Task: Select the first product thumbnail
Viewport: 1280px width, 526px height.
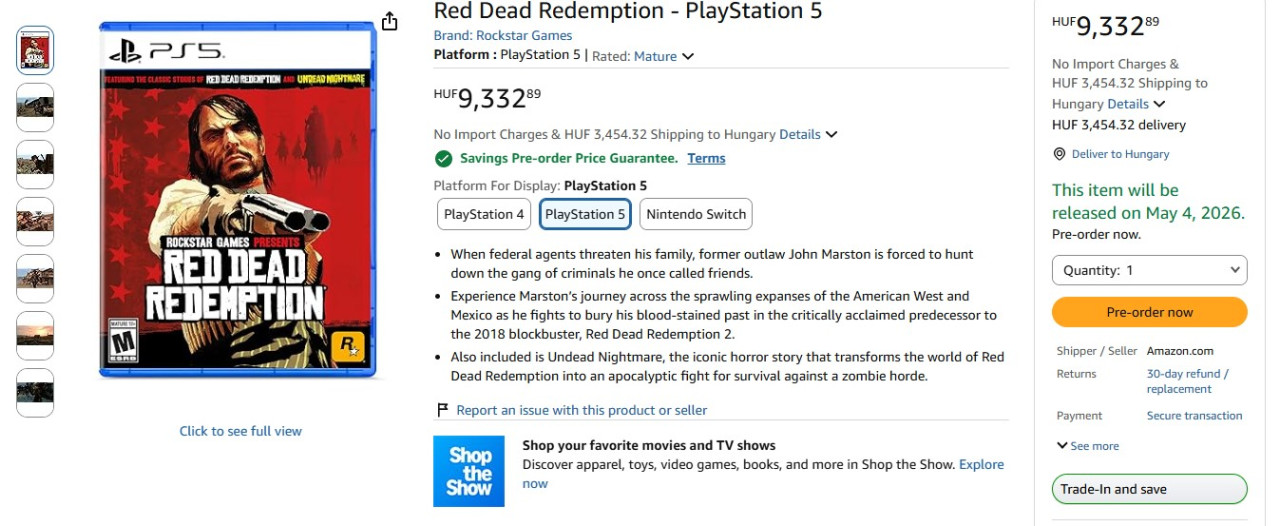Action: [35, 50]
